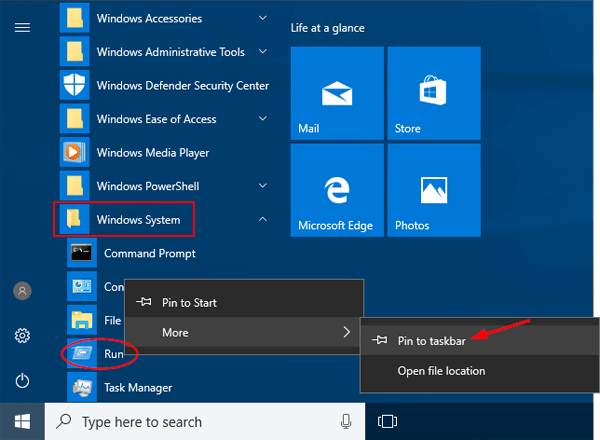Open Microsoft Edge tile
The width and height of the screenshot is (600, 440).
tap(335, 190)
